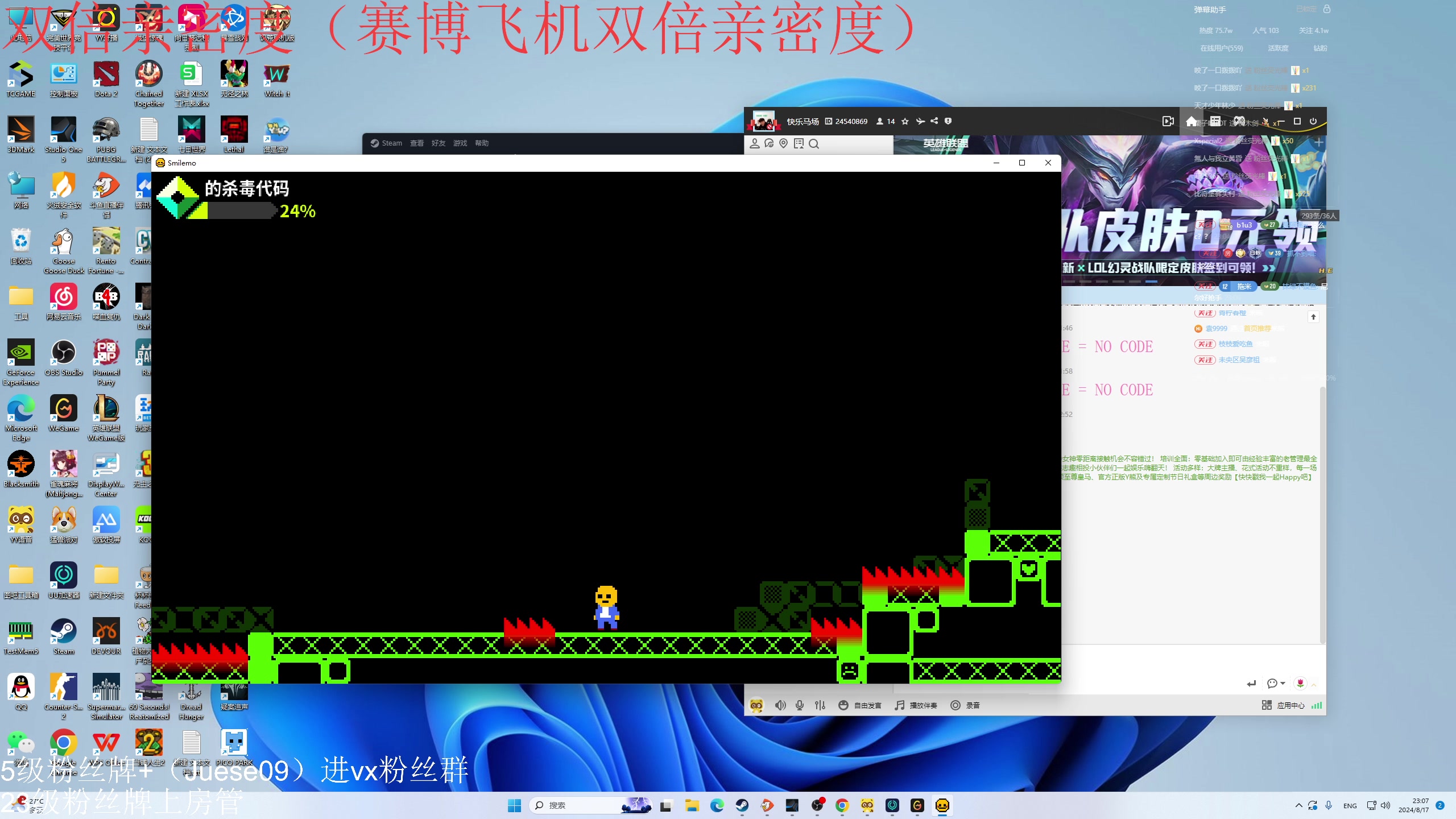Click the plus icon beside the YY banner
This screenshot has height=819, width=1456.
coord(1319,141)
